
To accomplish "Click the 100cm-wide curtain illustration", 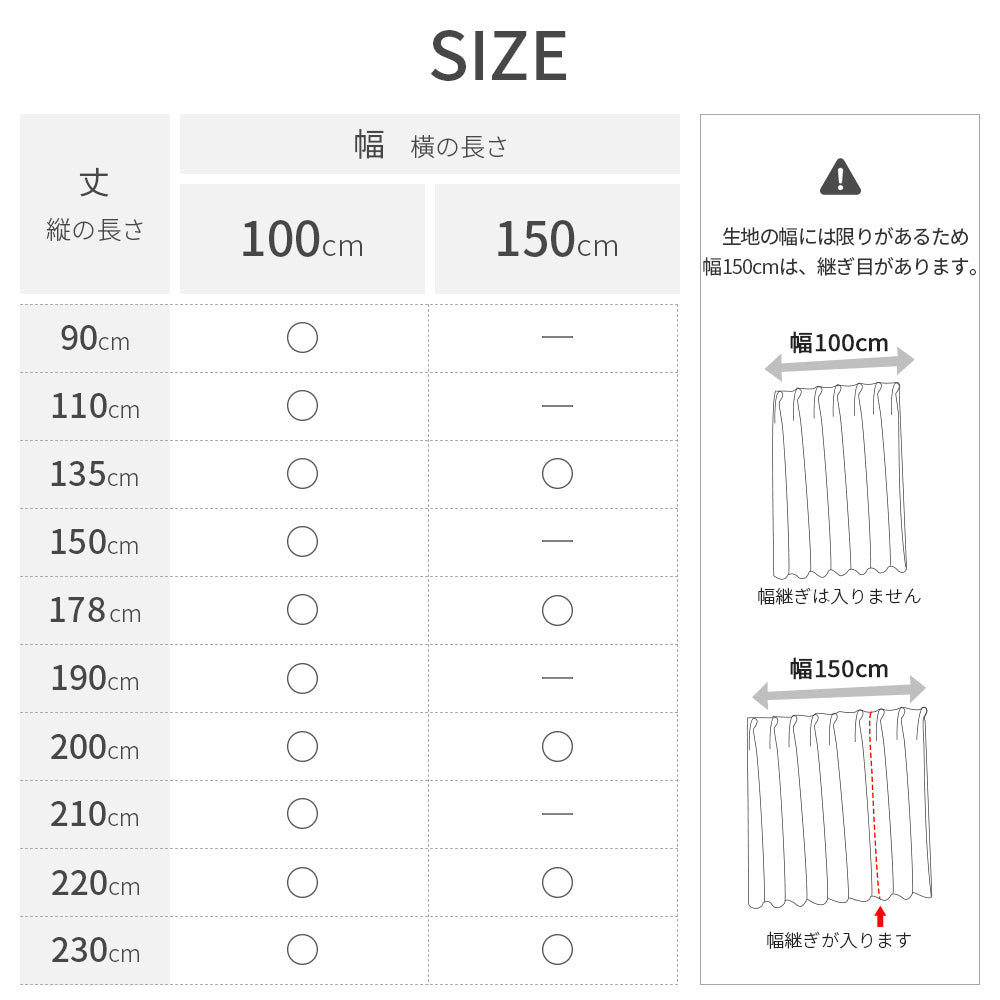I will (840, 480).
